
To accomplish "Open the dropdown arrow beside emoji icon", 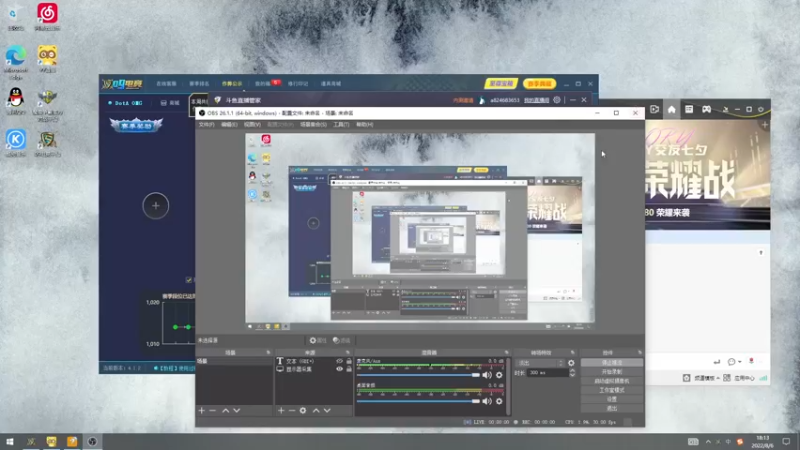I will (739, 362).
